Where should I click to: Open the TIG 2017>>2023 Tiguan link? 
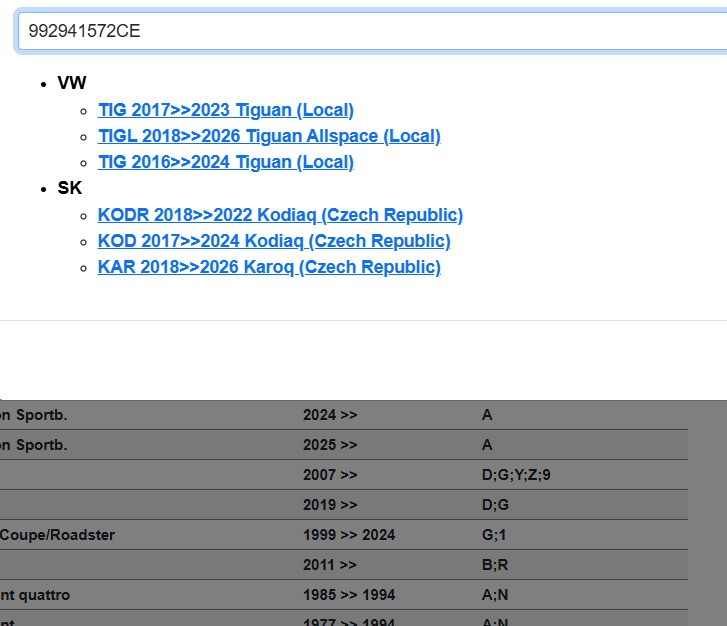225,110
